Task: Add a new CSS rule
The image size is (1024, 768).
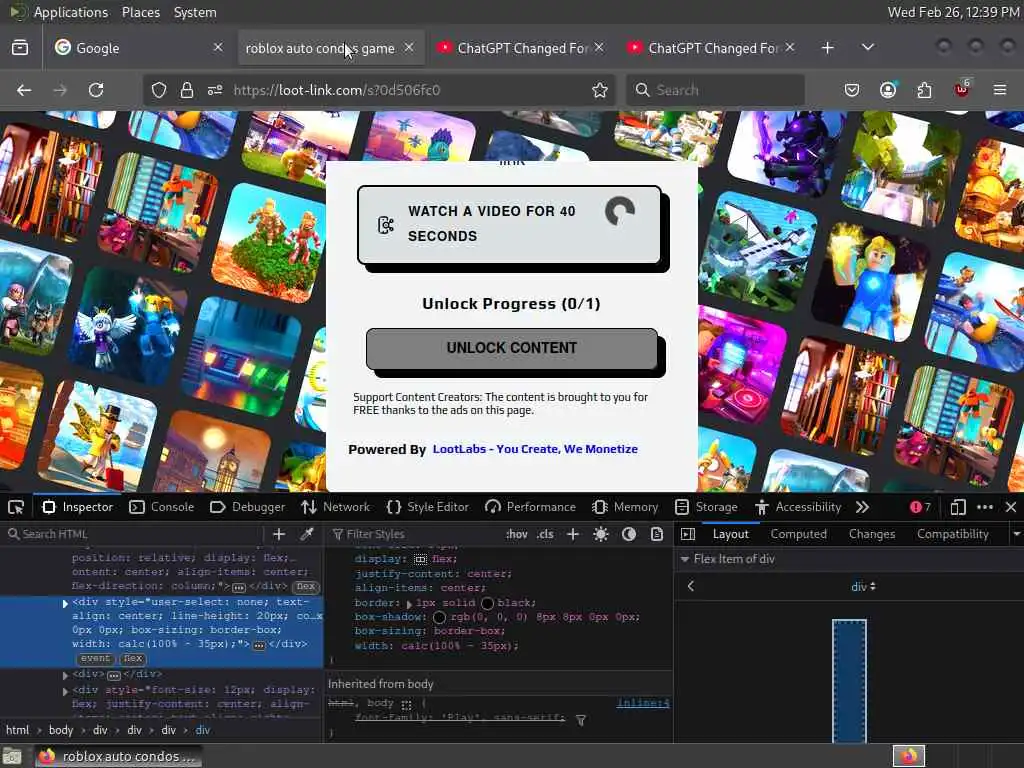Action: point(573,534)
